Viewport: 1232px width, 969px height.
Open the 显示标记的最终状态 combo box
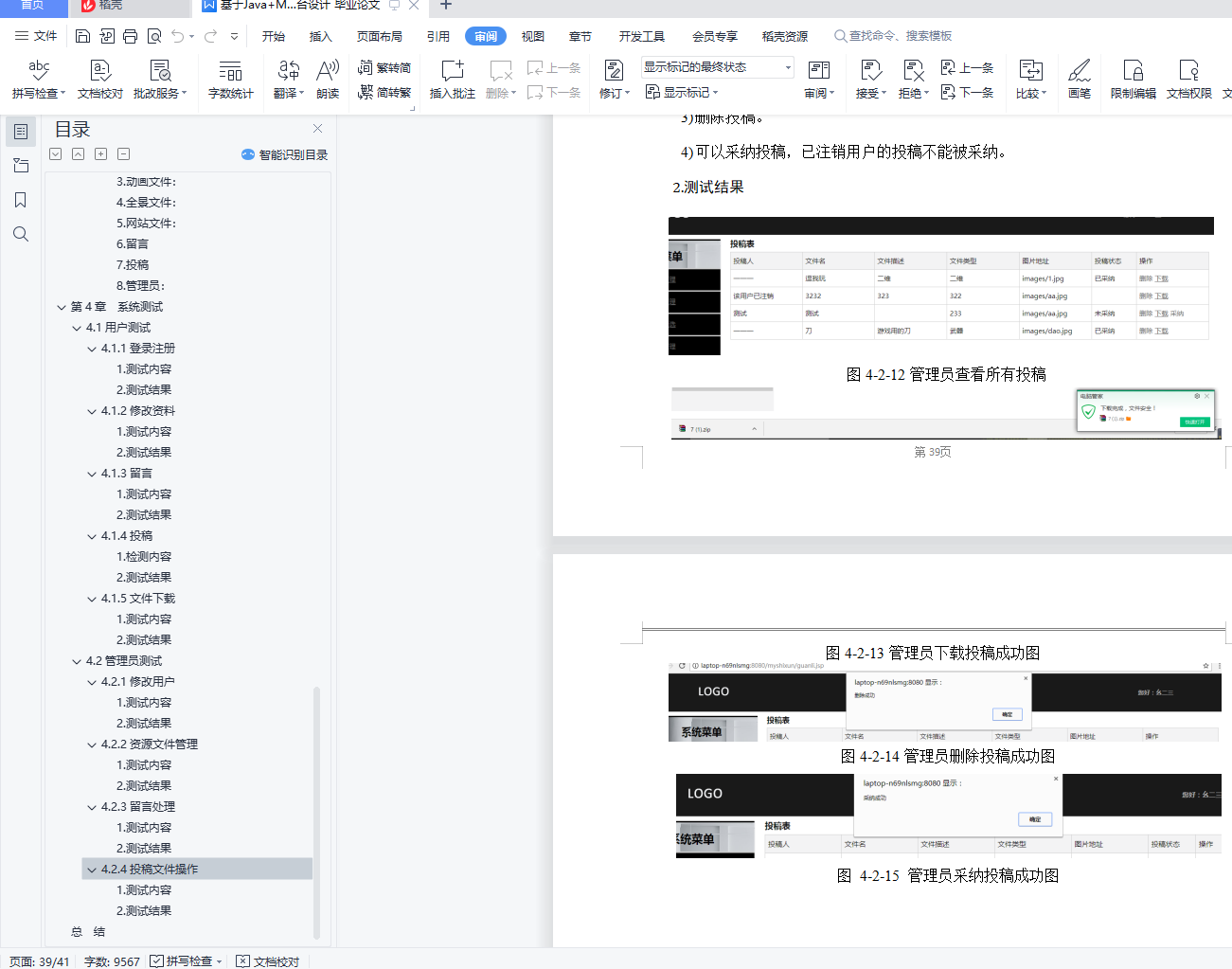tap(717, 67)
